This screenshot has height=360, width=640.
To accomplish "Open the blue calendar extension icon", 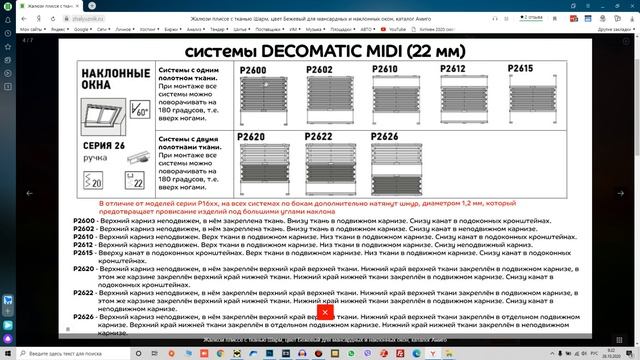I will (x=588, y=19).
